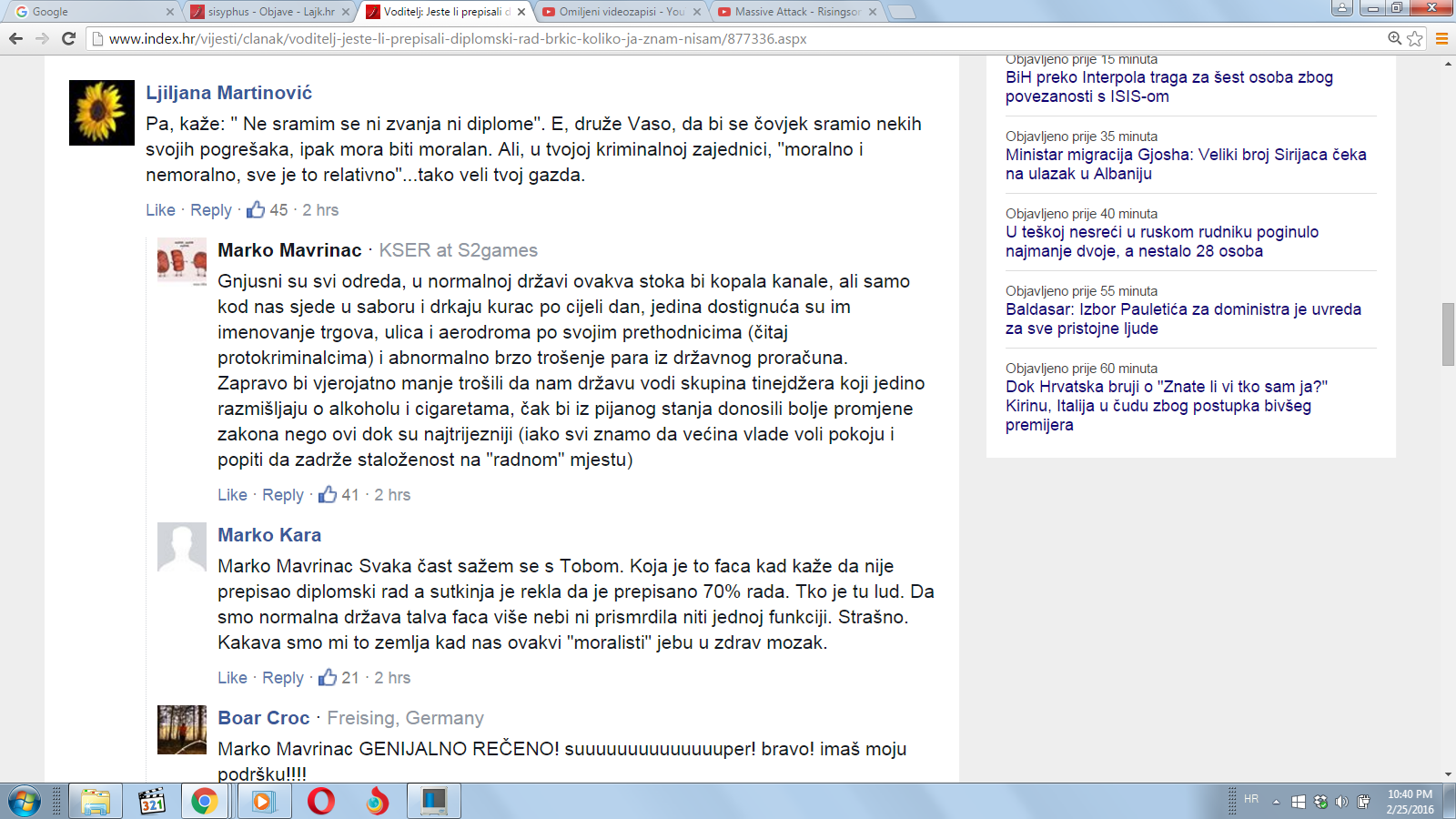Click the page's vertical scrollbar thumb
This screenshot has width=1456, height=819.
1448,334
